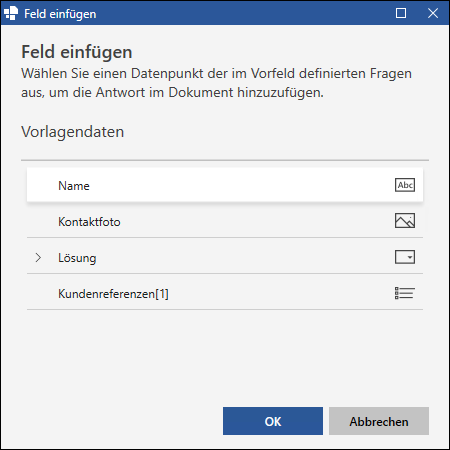This screenshot has height=450, width=450.
Task: Click the image icon beside Kontaktfoto
Action: tap(405, 221)
